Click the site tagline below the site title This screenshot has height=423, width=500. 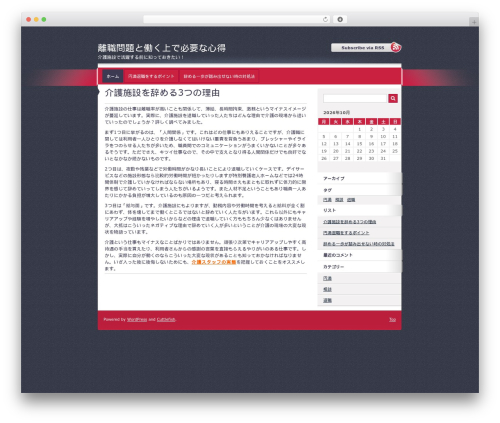point(140,57)
